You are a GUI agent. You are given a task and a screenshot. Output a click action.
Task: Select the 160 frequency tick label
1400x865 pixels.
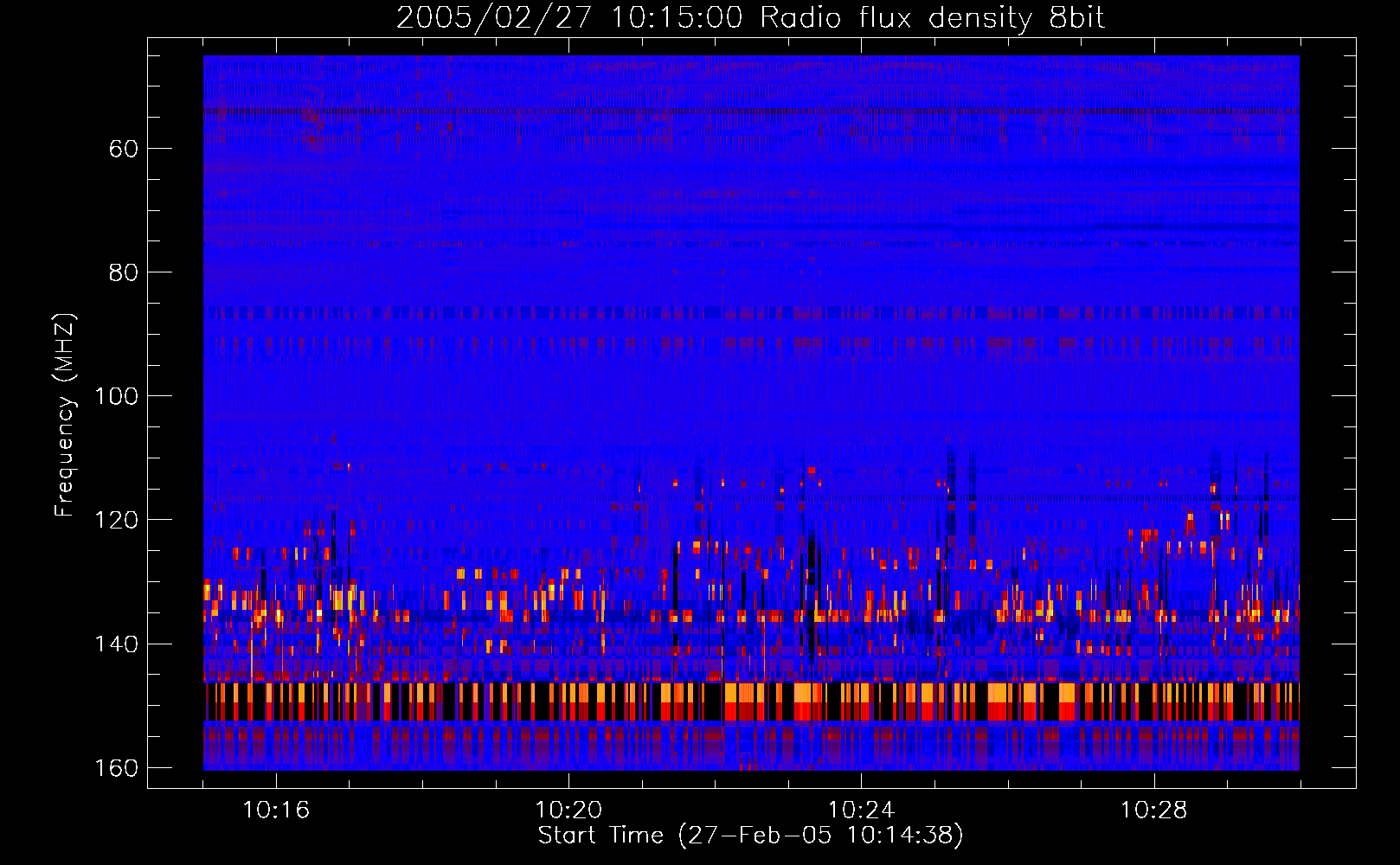tap(116, 768)
